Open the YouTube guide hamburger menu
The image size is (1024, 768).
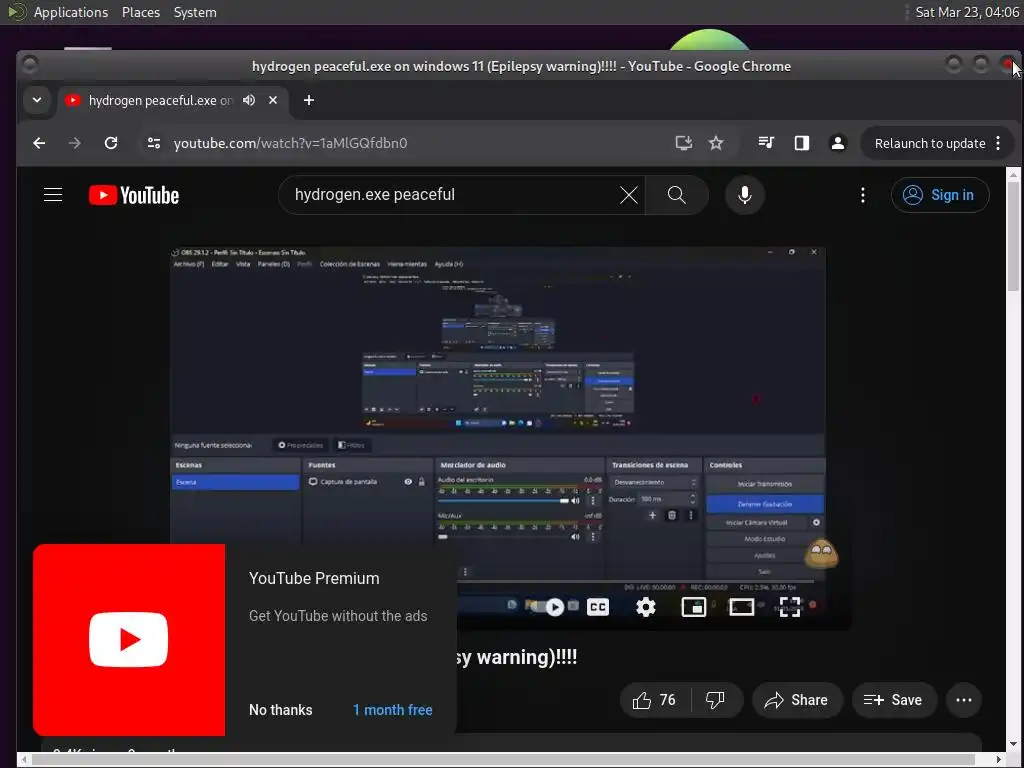click(x=53, y=195)
